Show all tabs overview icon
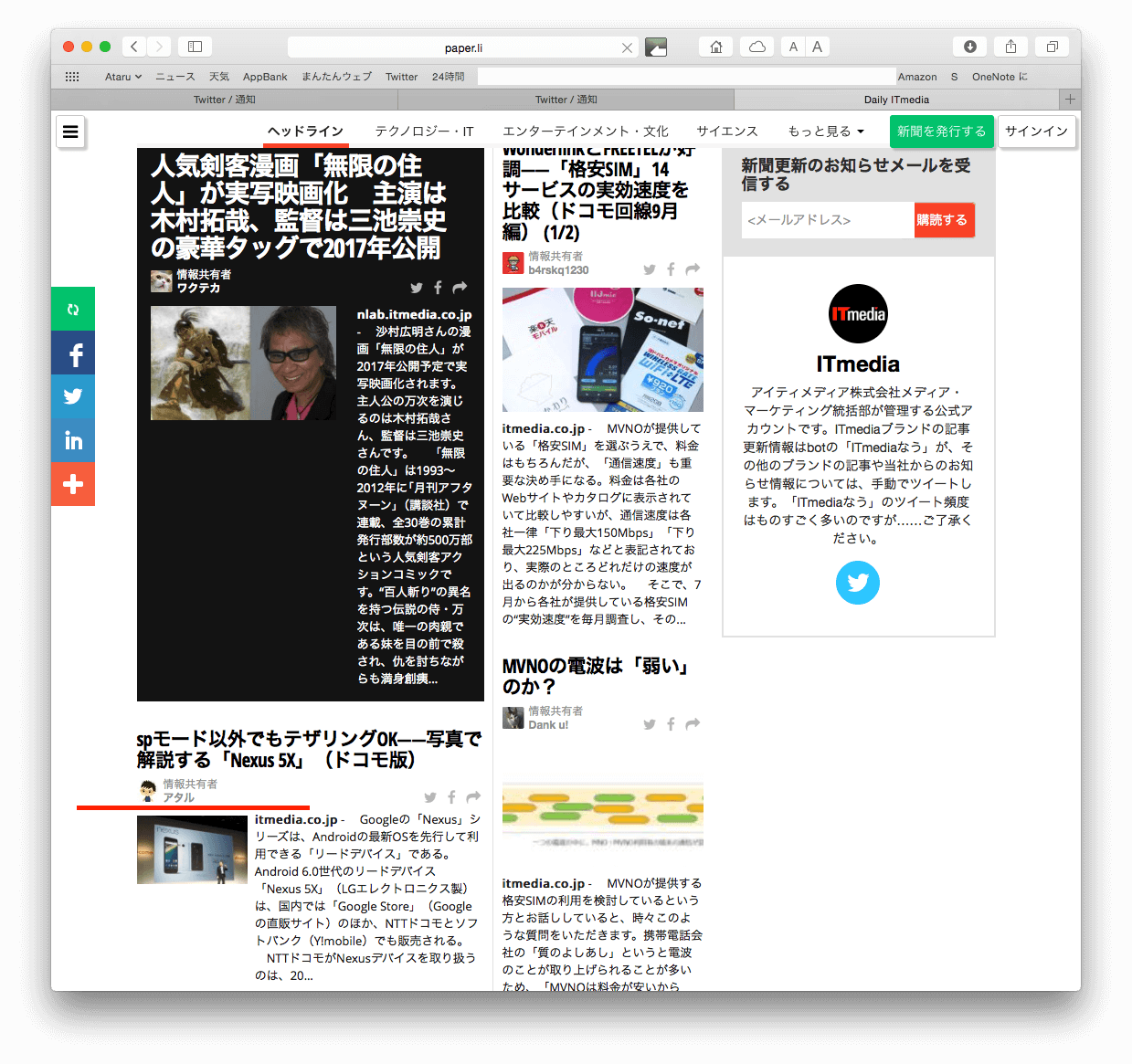The width and height of the screenshot is (1132, 1064). click(1052, 47)
